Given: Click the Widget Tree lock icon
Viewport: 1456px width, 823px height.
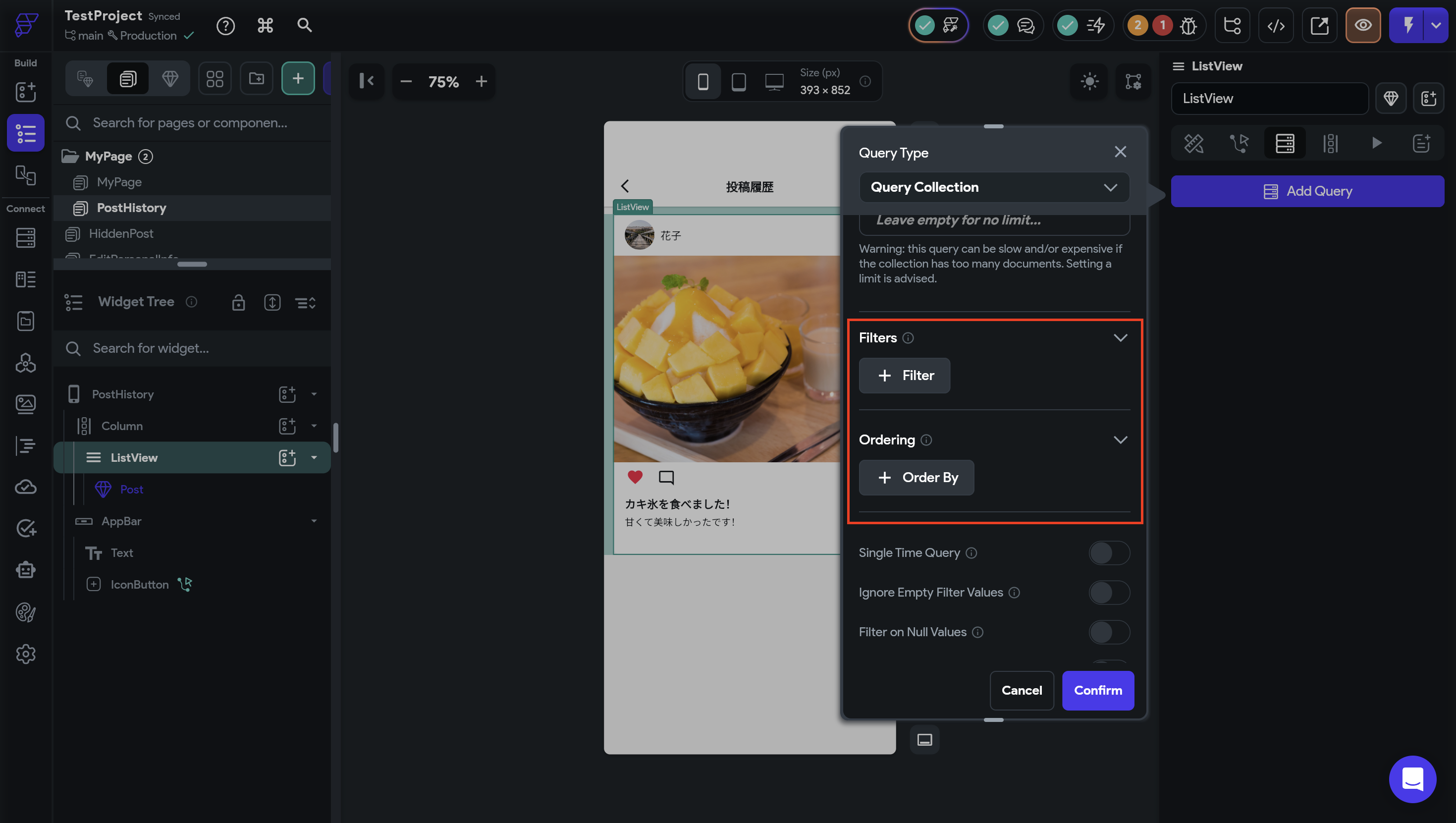Looking at the screenshot, I should point(238,302).
